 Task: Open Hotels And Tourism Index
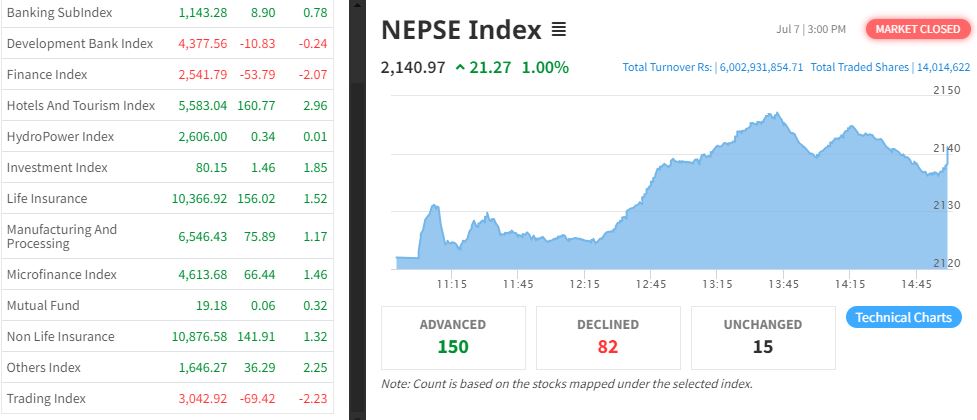81,105
